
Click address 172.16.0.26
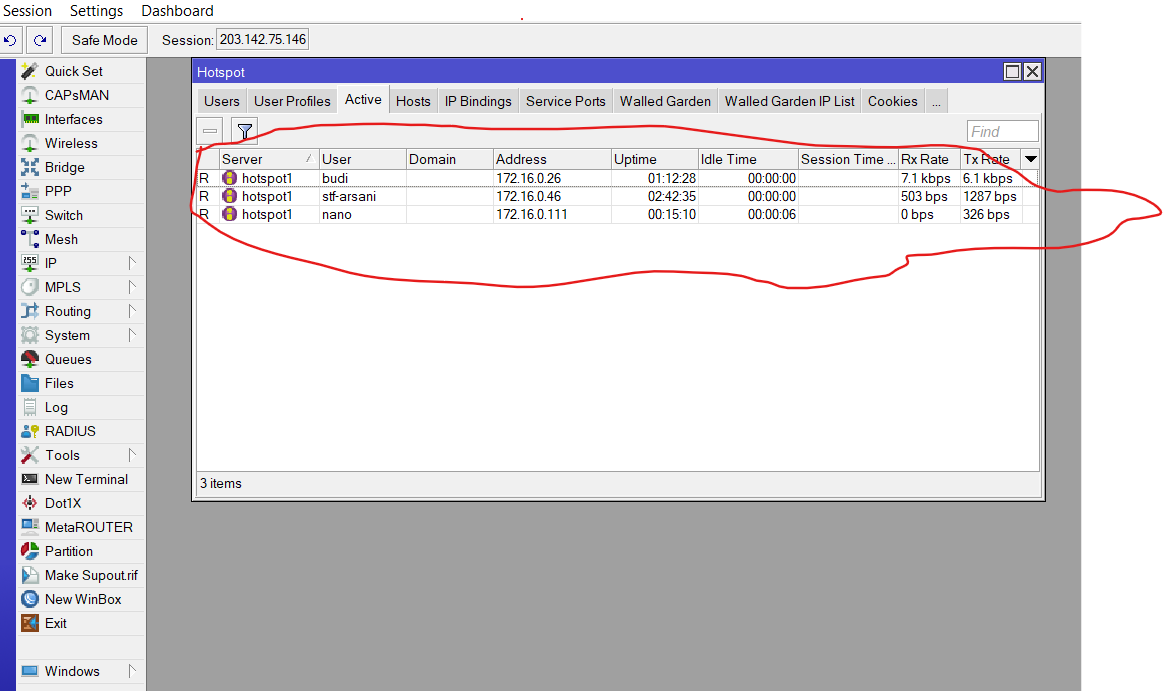point(529,178)
